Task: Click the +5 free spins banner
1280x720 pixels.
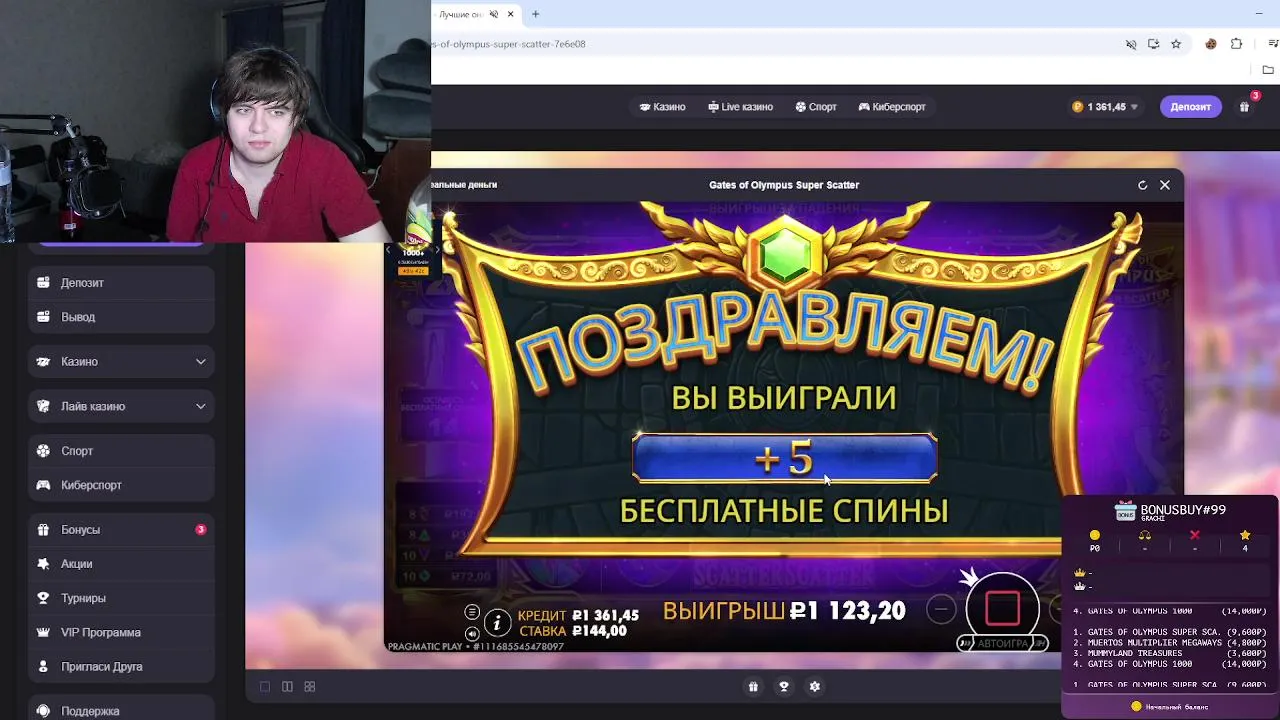Action: pyautogui.click(x=785, y=459)
